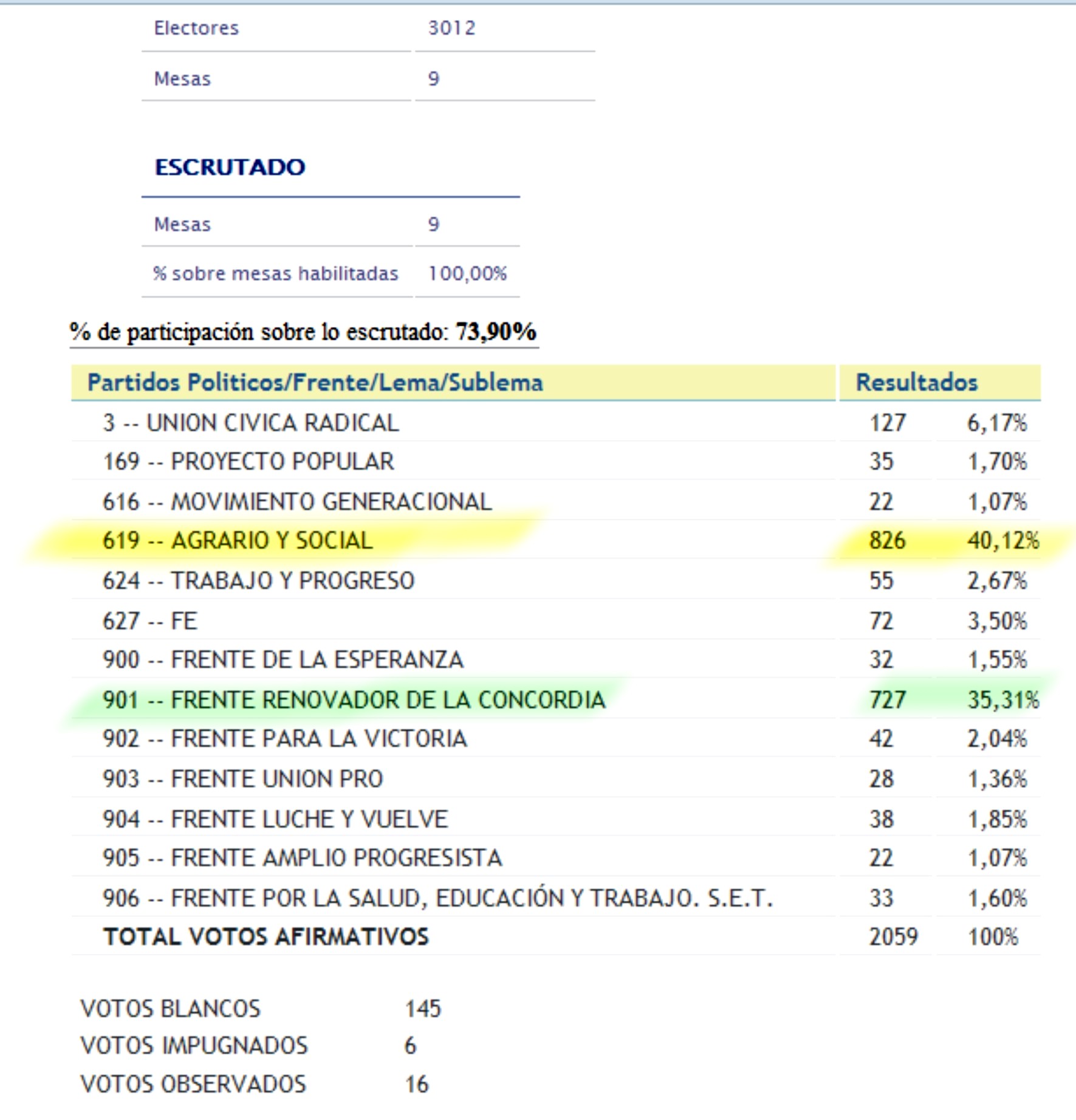Viewport: 1076px width, 1120px height.
Task: Click the 73,90% participation figure
Action: click(496, 332)
